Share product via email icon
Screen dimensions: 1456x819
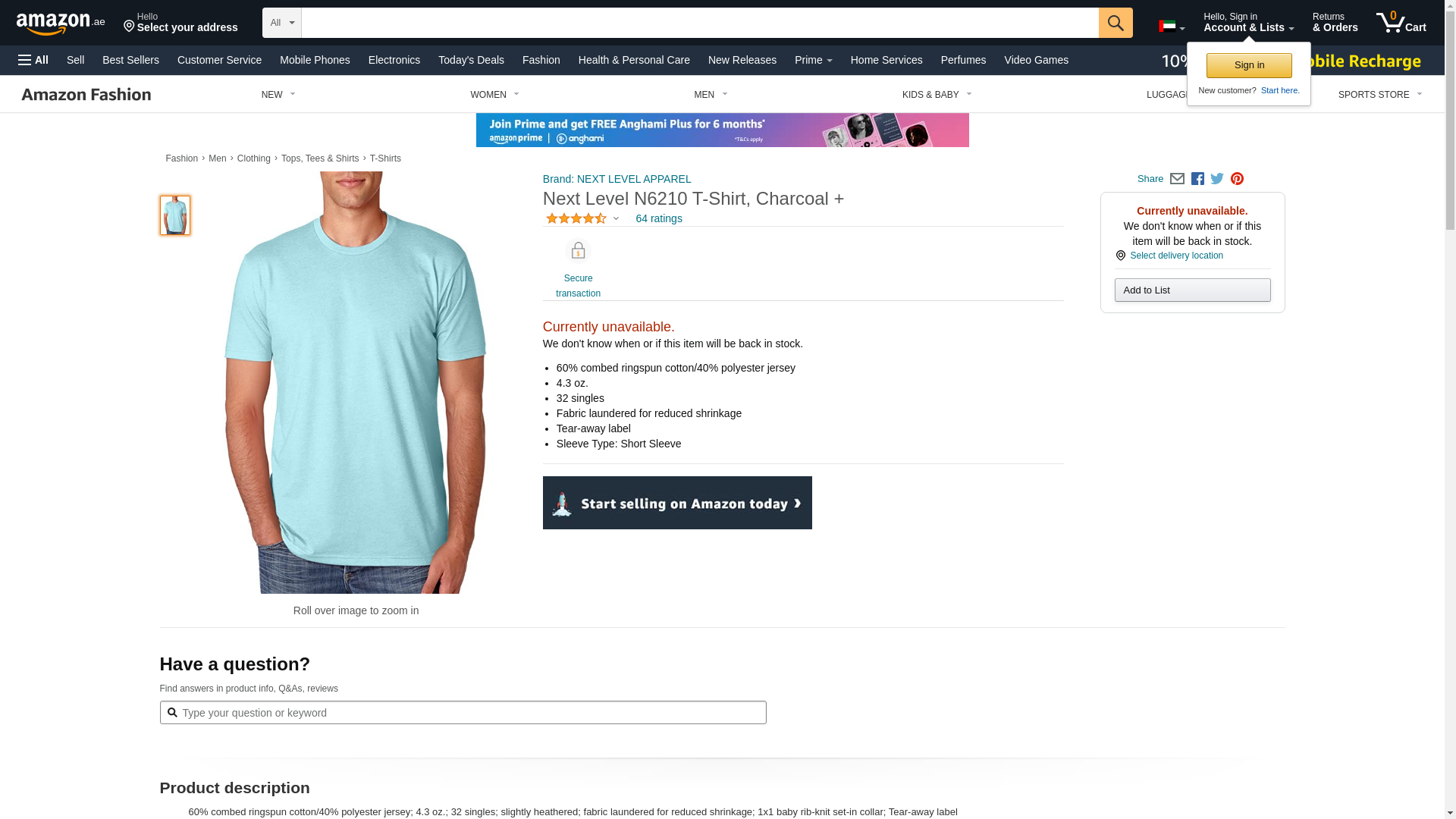tap(1177, 179)
